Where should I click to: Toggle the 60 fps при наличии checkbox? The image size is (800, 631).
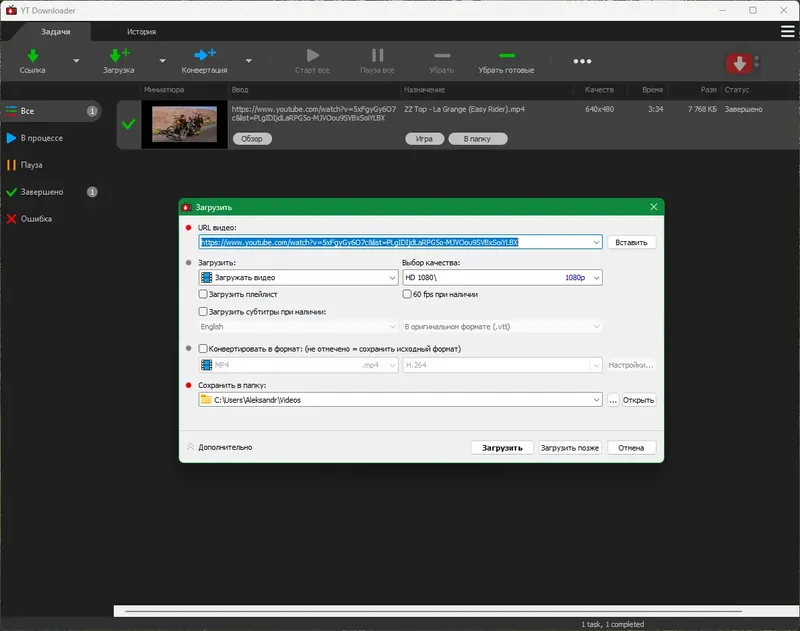[x=407, y=295]
